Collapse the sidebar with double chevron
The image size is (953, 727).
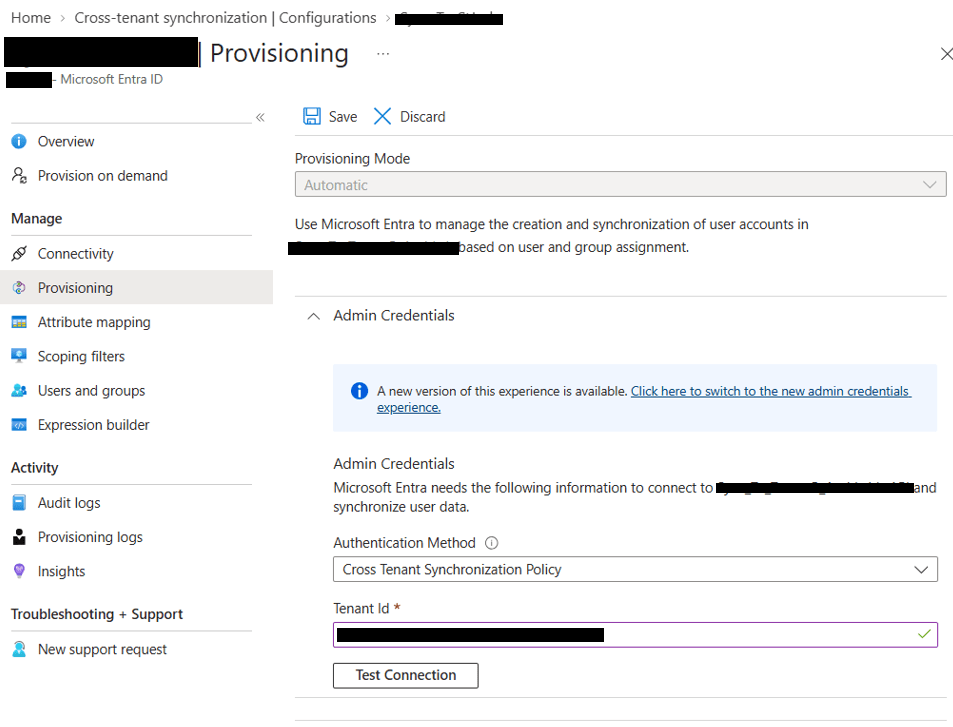[x=260, y=117]
